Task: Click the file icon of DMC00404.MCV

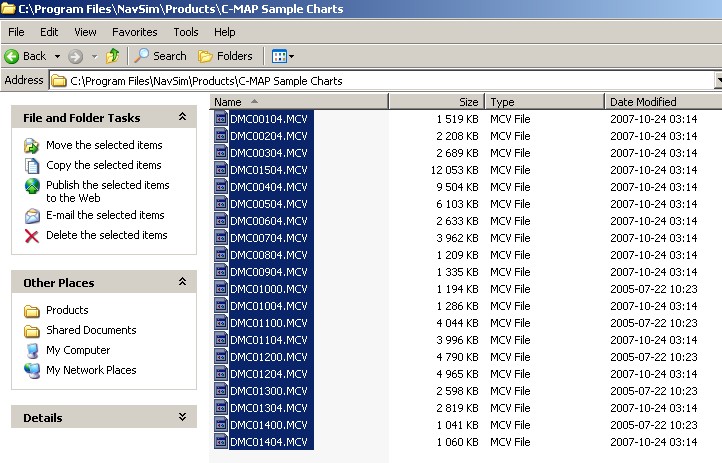Action: tap(221, 187)
